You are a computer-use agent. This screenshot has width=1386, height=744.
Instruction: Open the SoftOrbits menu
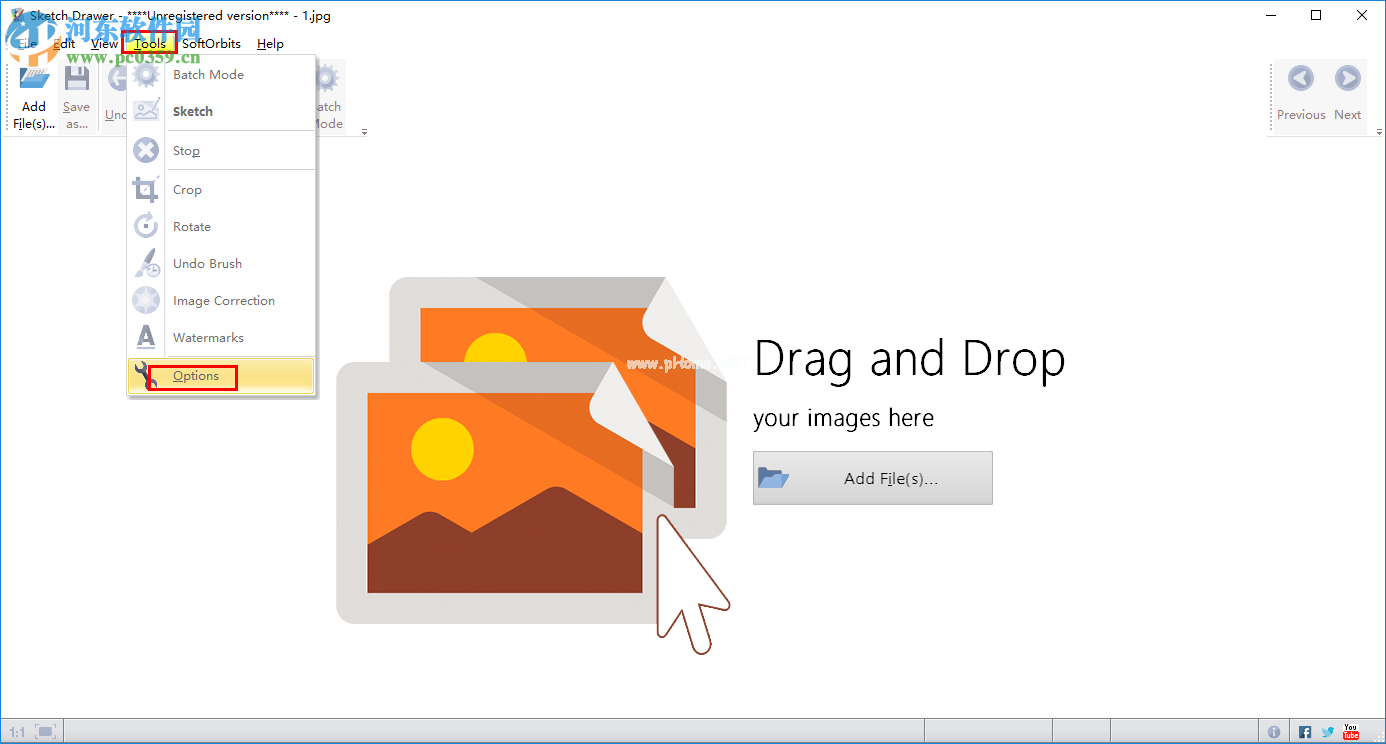pos(211,44)
